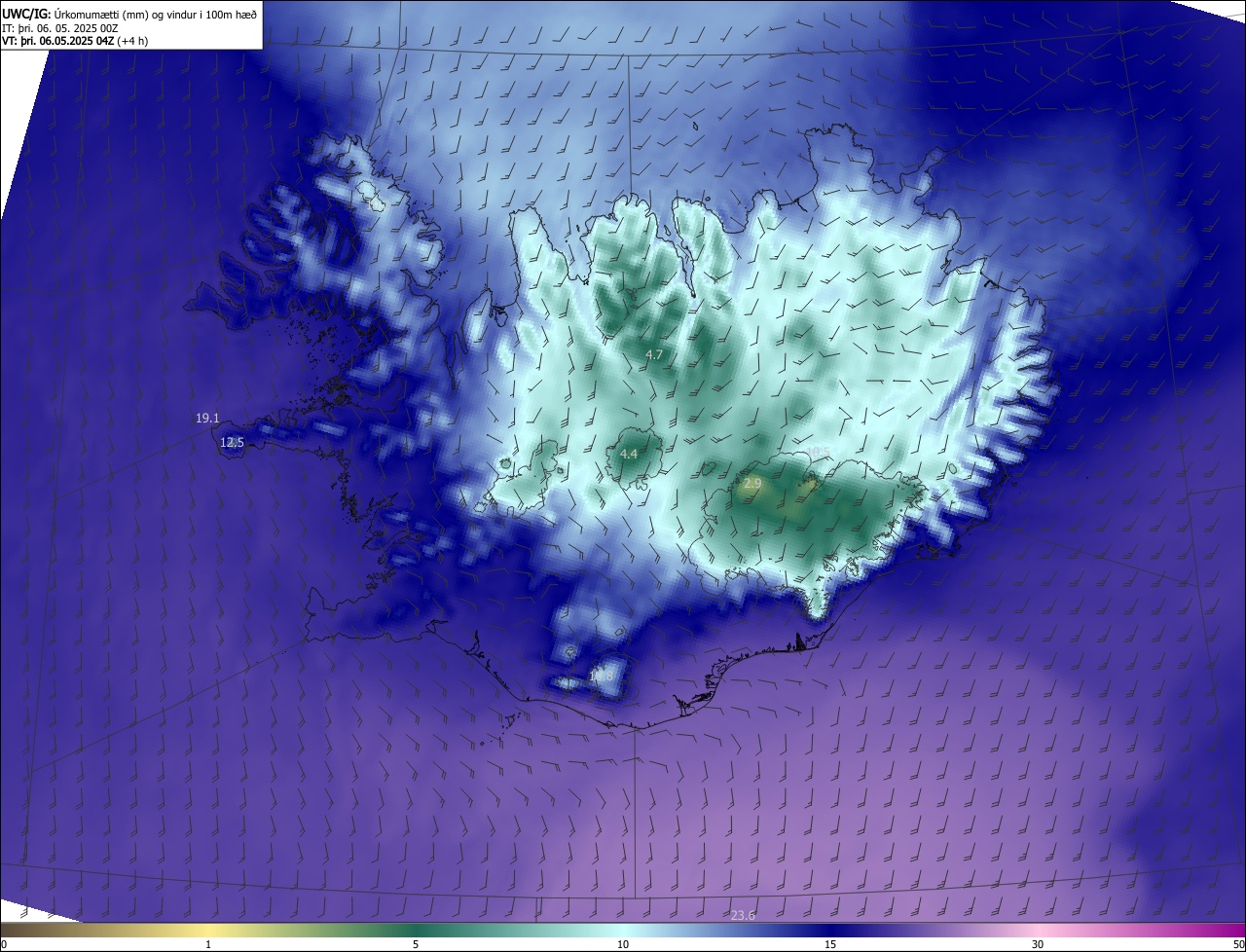The height and width of the screenshot is (952, 1246).
Task: Click the 12.5 value label on the western peninsula
Action: [x=232, y=442]
